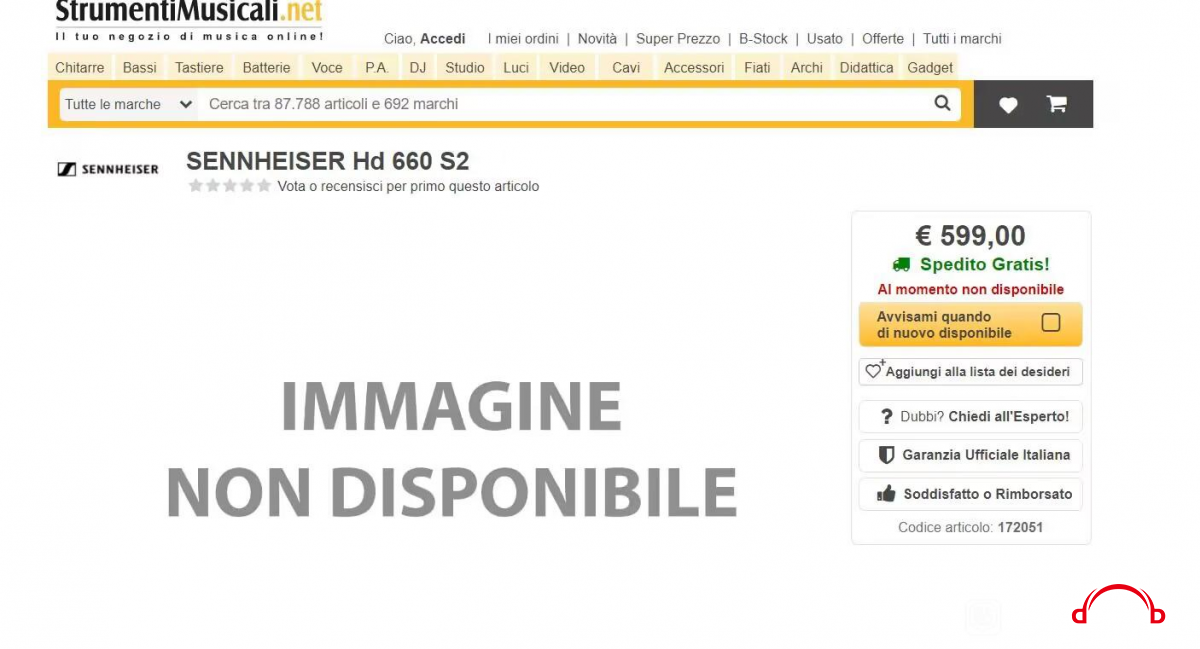
Task: Expand the Tutte le marche dropdown
Action: click(129, 104)
